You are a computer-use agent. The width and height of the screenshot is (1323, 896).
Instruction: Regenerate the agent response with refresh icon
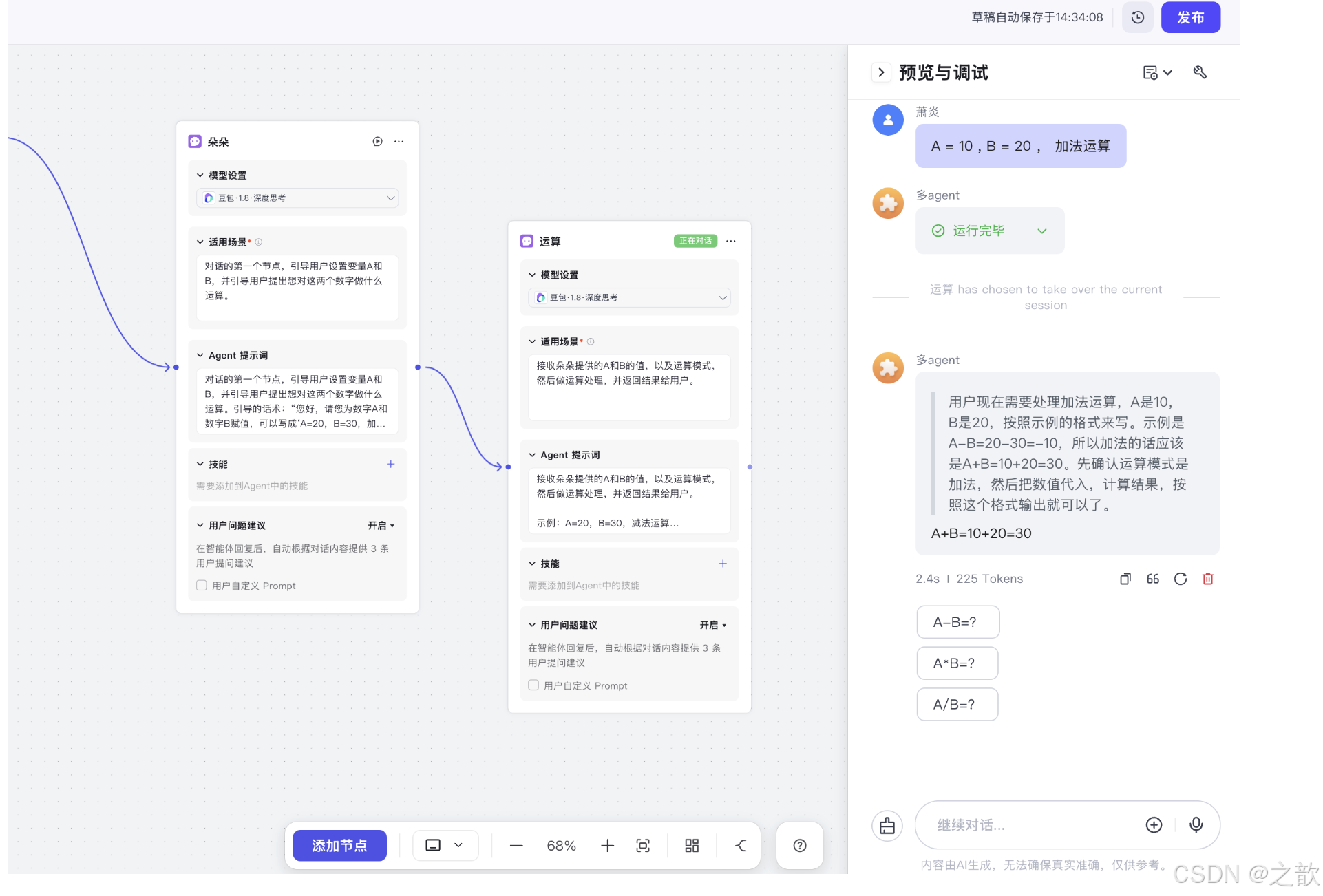coord(1180,579)
